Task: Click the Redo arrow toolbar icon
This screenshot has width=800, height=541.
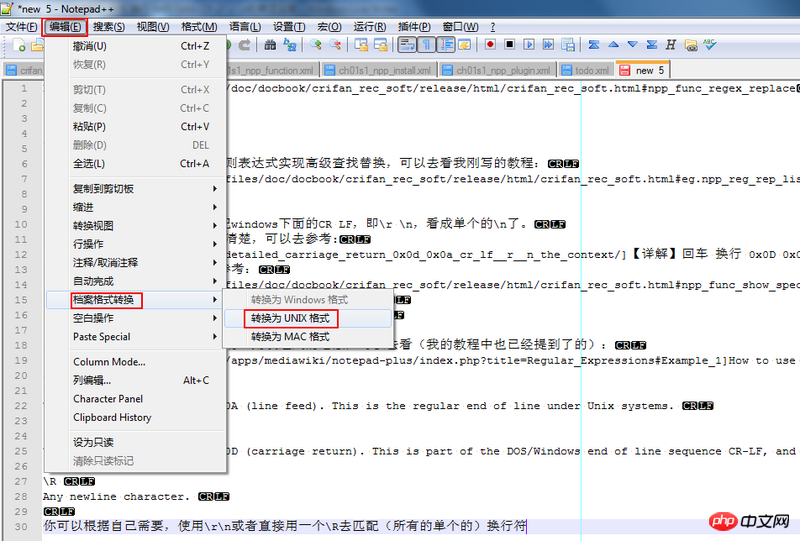Action: pyautogui.click(x=245, y=45)
